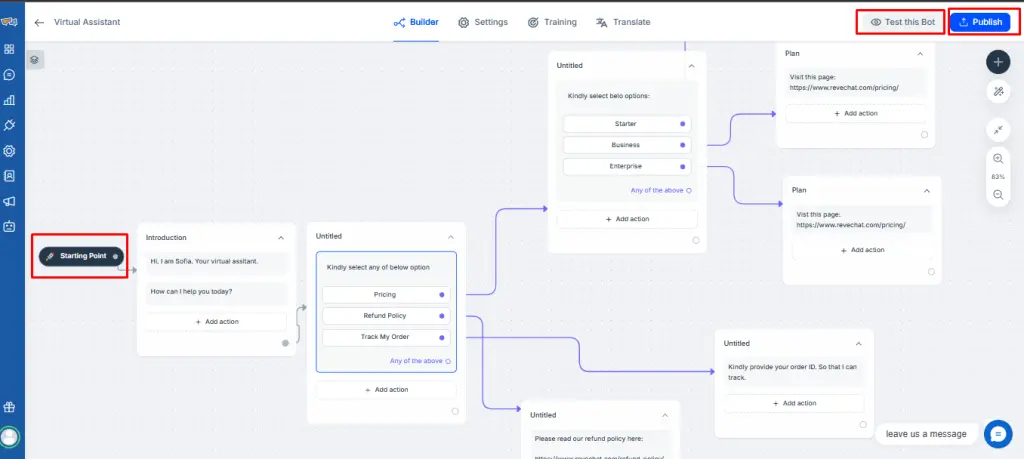Switch to the Builder tab
The width and height of the screenshot is (1024, 459).
click(416, 22)
